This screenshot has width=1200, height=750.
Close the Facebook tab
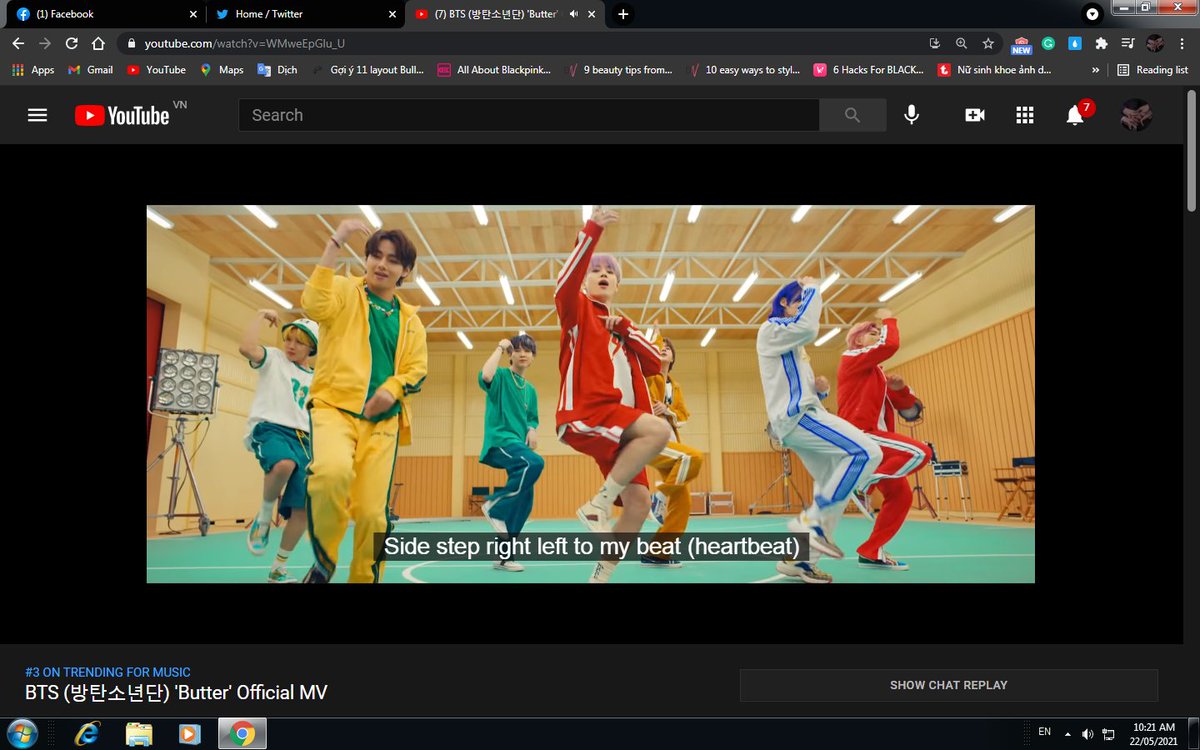(193, 14)
